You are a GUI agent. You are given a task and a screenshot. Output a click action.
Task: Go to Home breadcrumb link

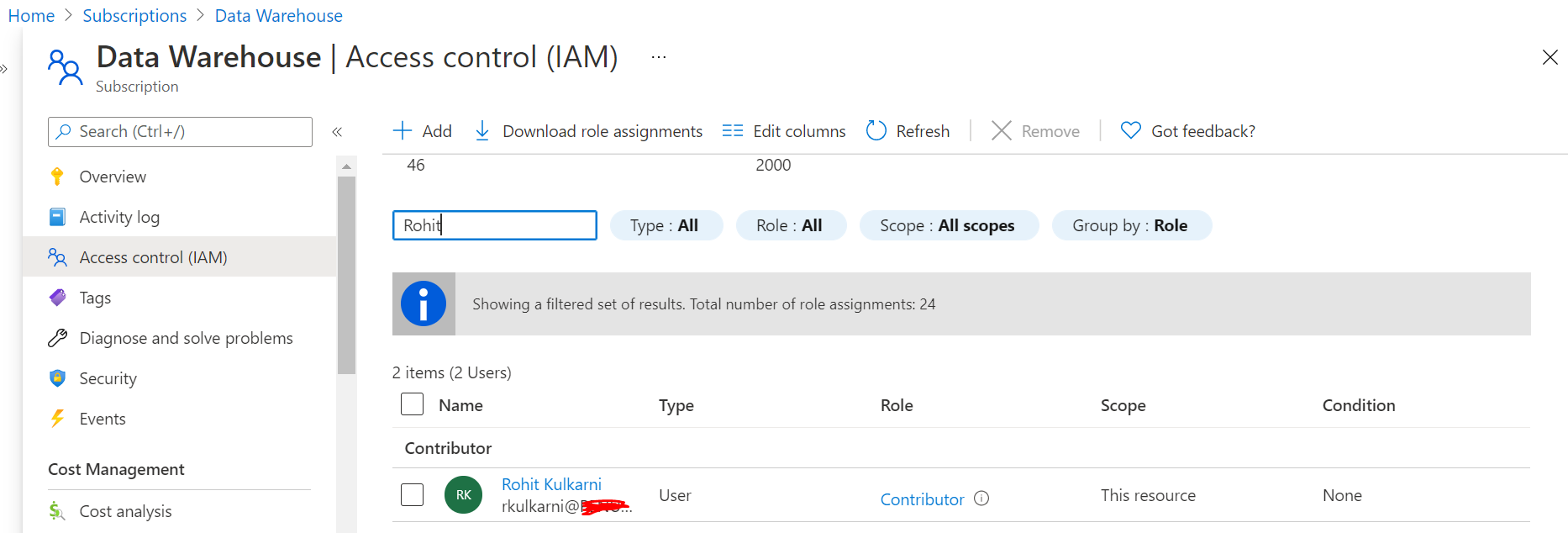point(31,16)
